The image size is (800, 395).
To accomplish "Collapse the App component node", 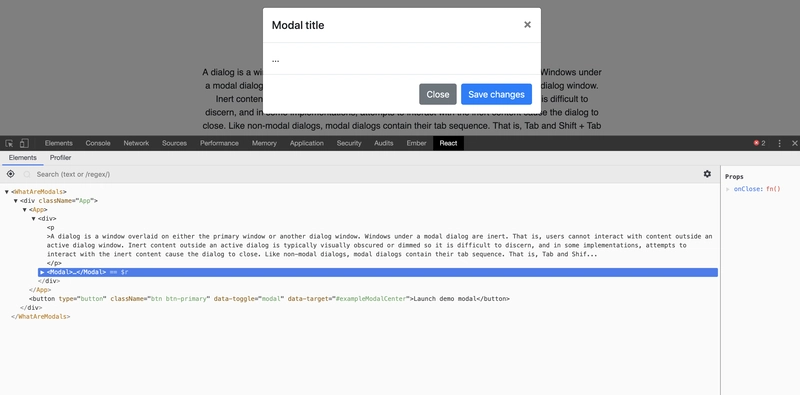I will click(24, 210).
